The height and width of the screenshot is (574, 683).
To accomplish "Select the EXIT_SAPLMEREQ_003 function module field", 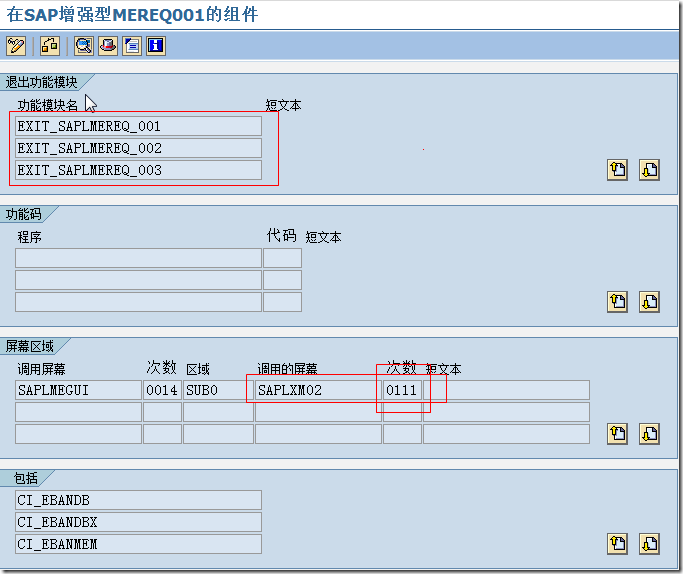I will coord(139,170).
